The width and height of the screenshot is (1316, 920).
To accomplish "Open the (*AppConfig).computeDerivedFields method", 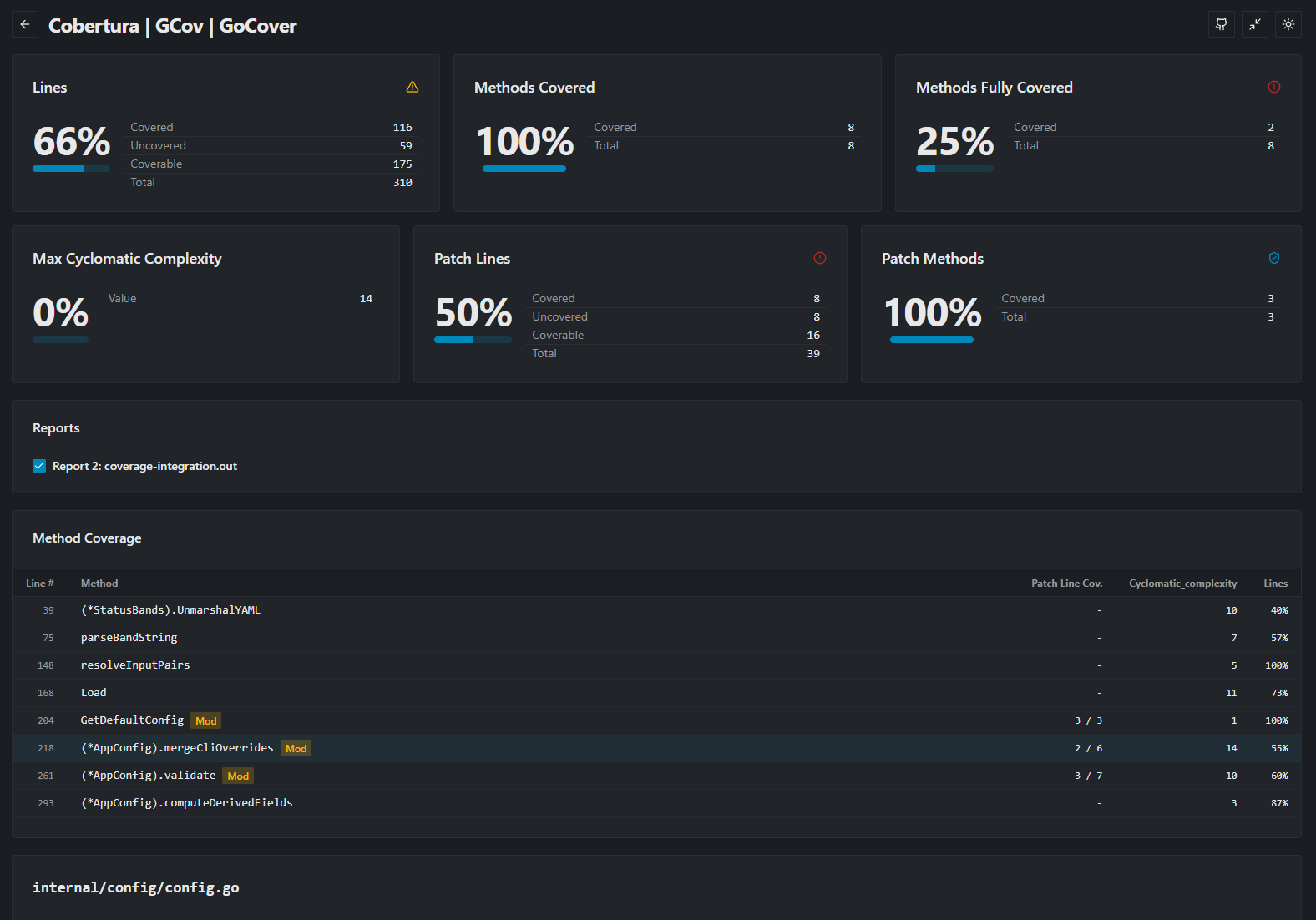I will click(x=186, y=803).
